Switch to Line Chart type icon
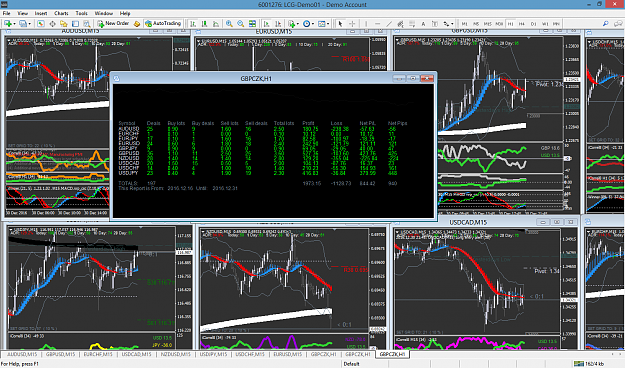 tap(216, 24)
